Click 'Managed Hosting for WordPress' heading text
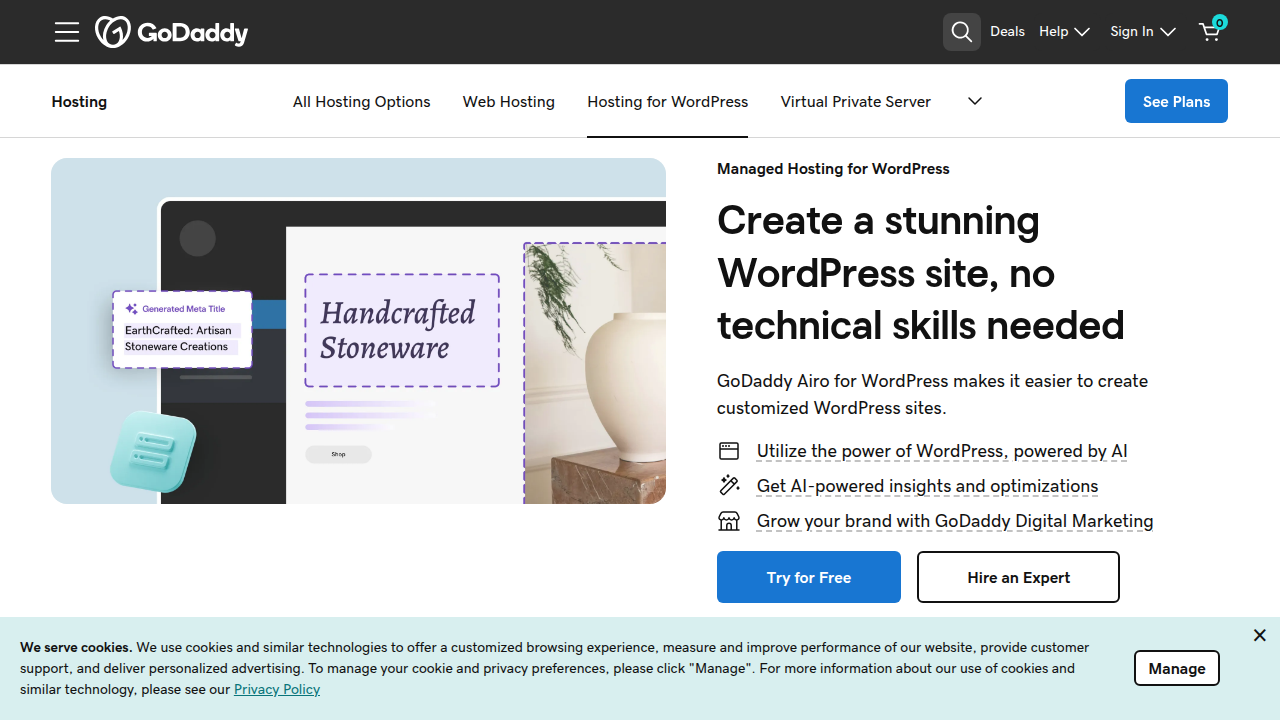Image resolution: width=1280 pixels, height=720 pixels. 833,169
